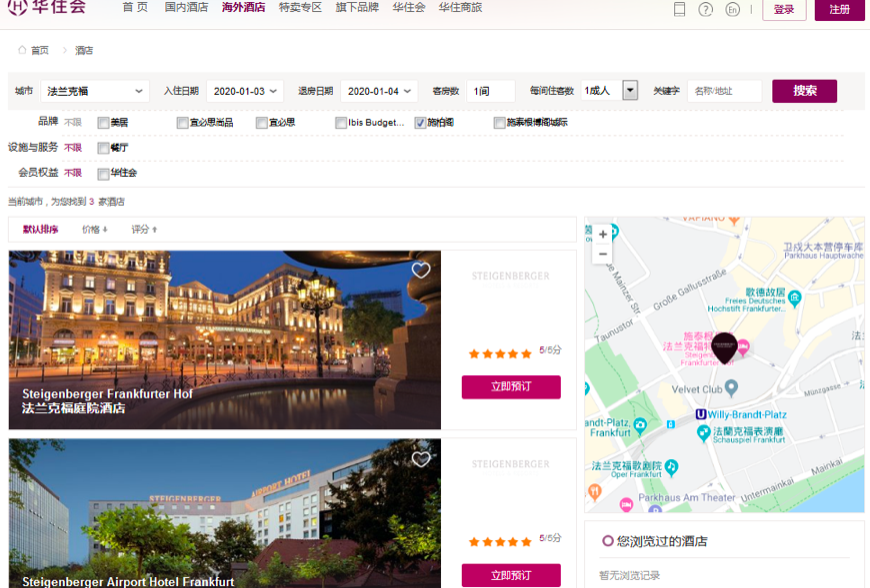Click Willy-Brandt-Platz U-Bahn icon on map
Viewport: 870px width, 588px height.
[701, 414]
